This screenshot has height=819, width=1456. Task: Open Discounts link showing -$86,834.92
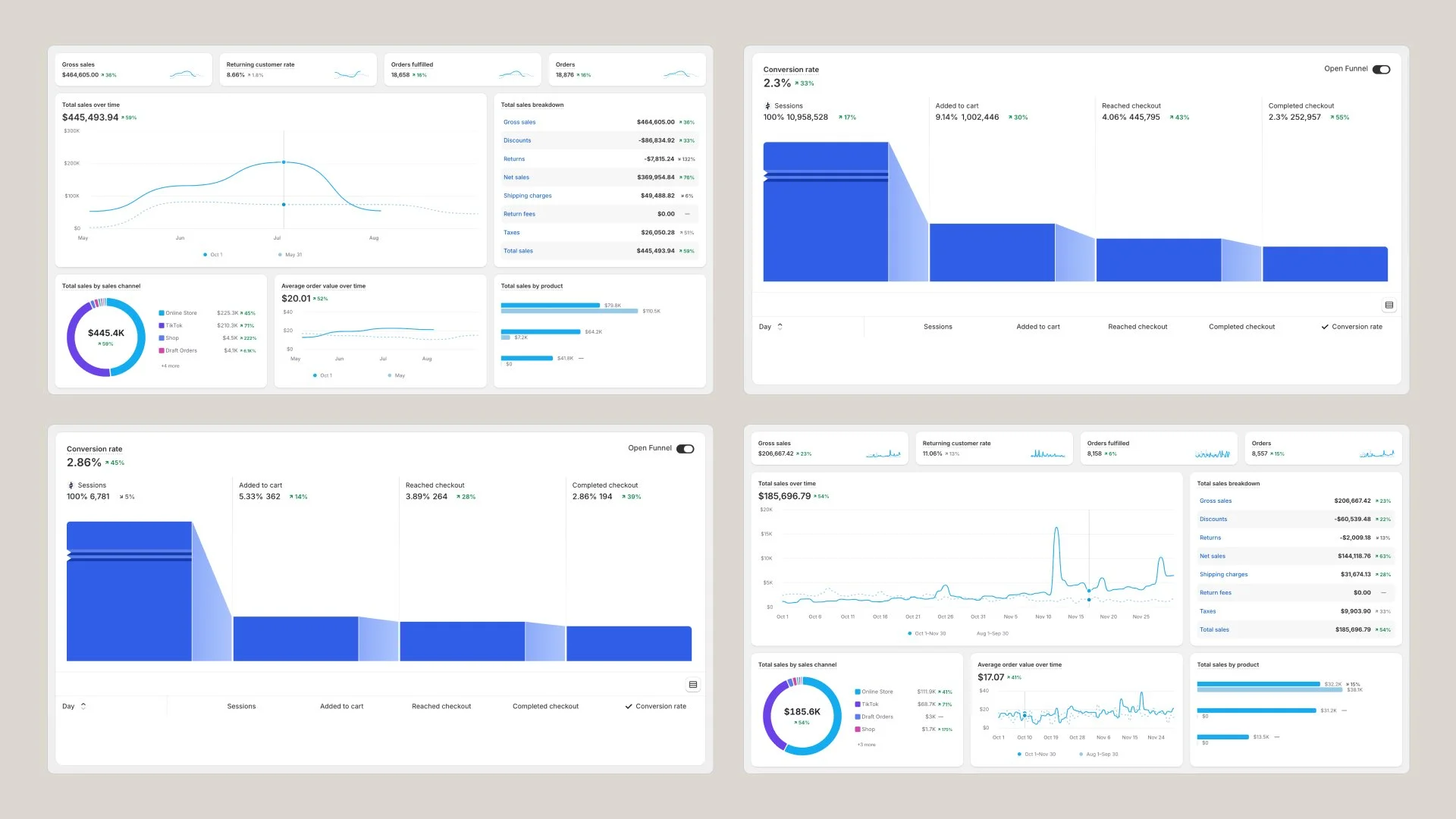click(517, 140)
